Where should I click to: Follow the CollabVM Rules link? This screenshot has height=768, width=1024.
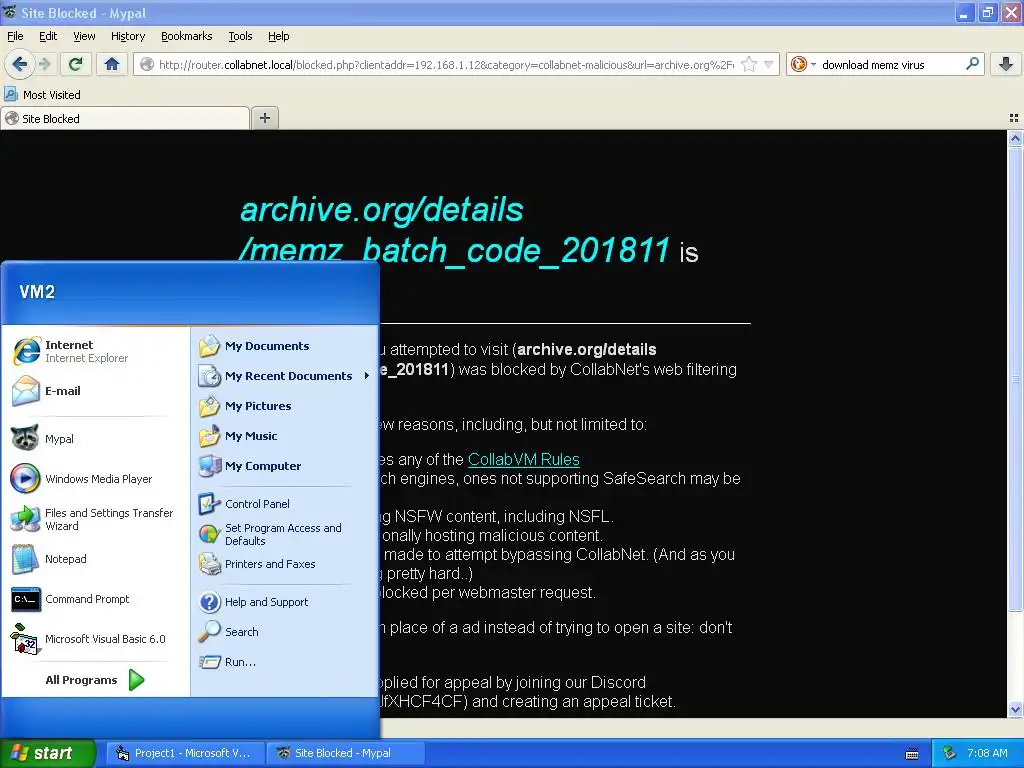pos(524,459)
